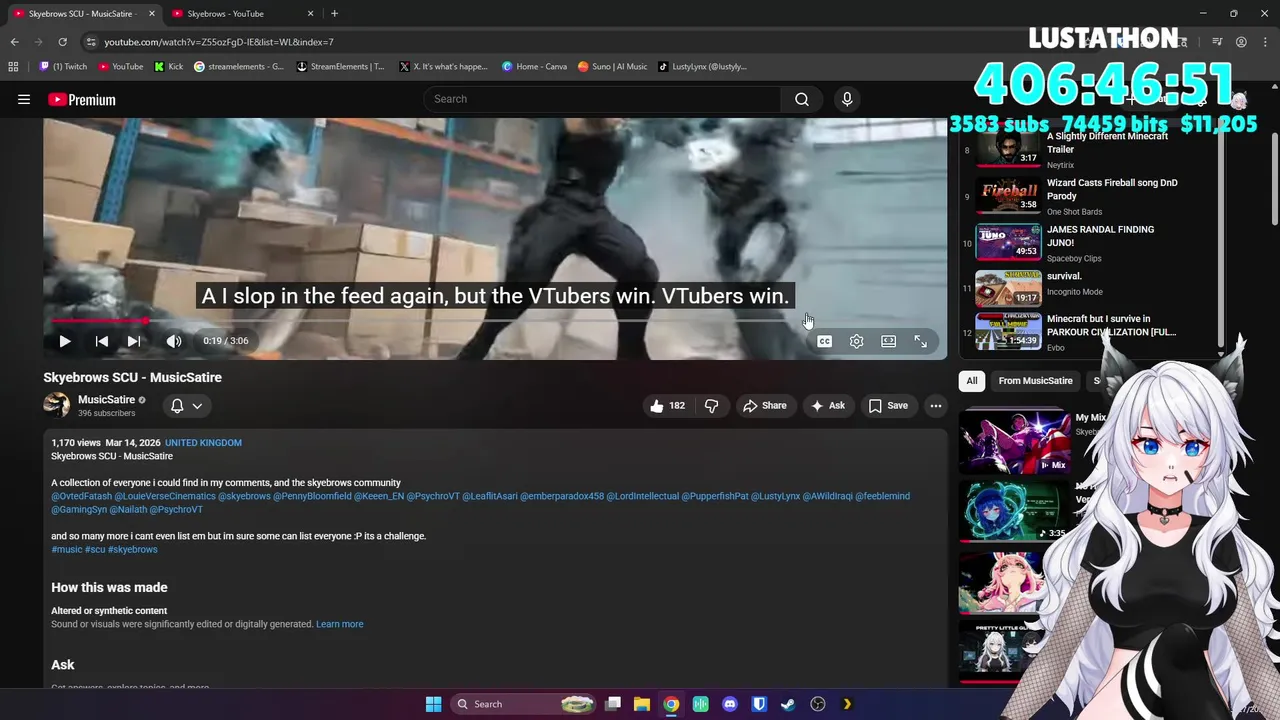
Task: Save video to a playlist
Action: coord(888,405)
